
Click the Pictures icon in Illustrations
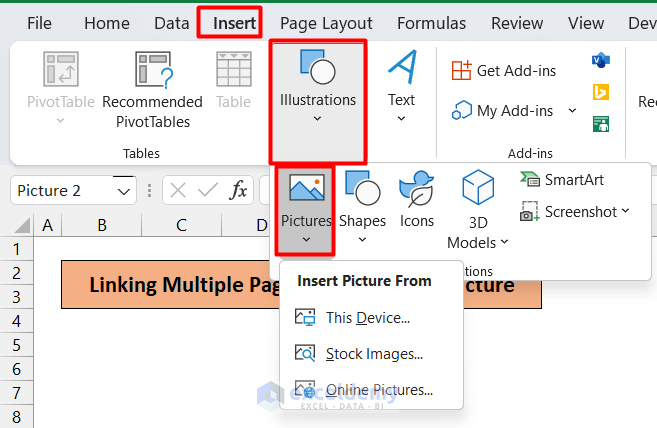[x=305, y=188]
